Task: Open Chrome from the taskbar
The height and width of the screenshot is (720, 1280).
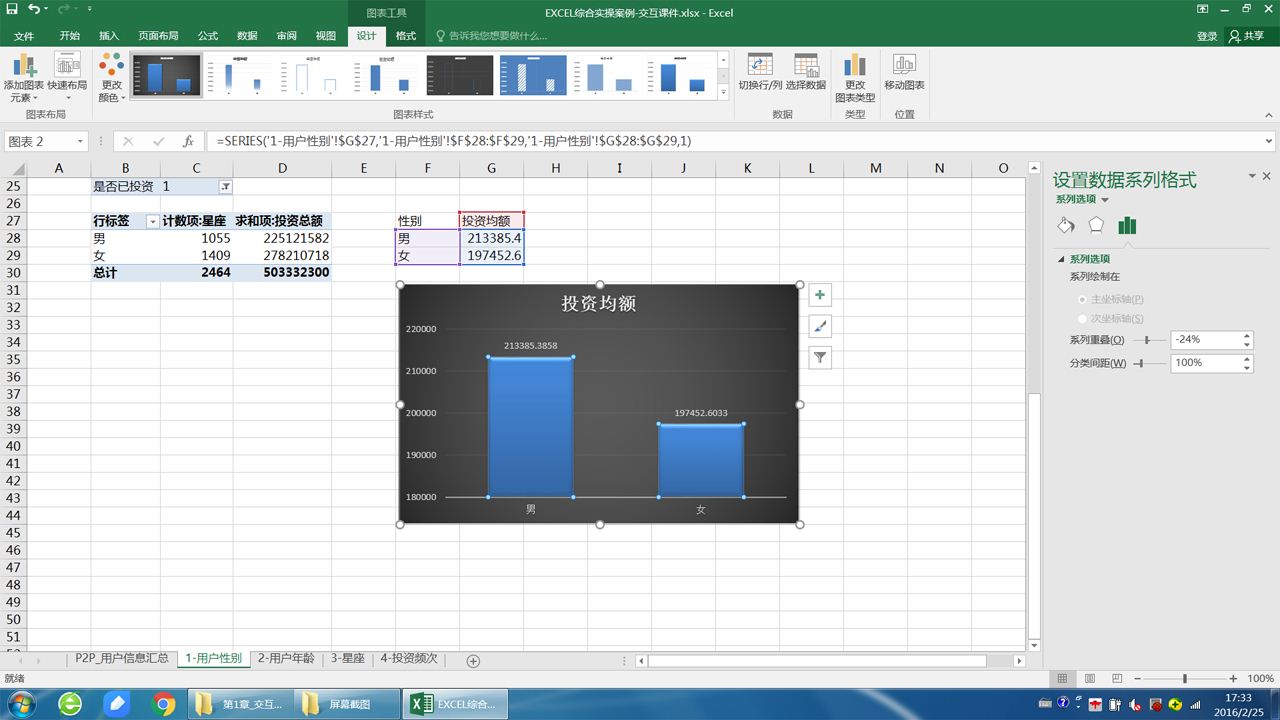Action: click(x=164, y=704)
